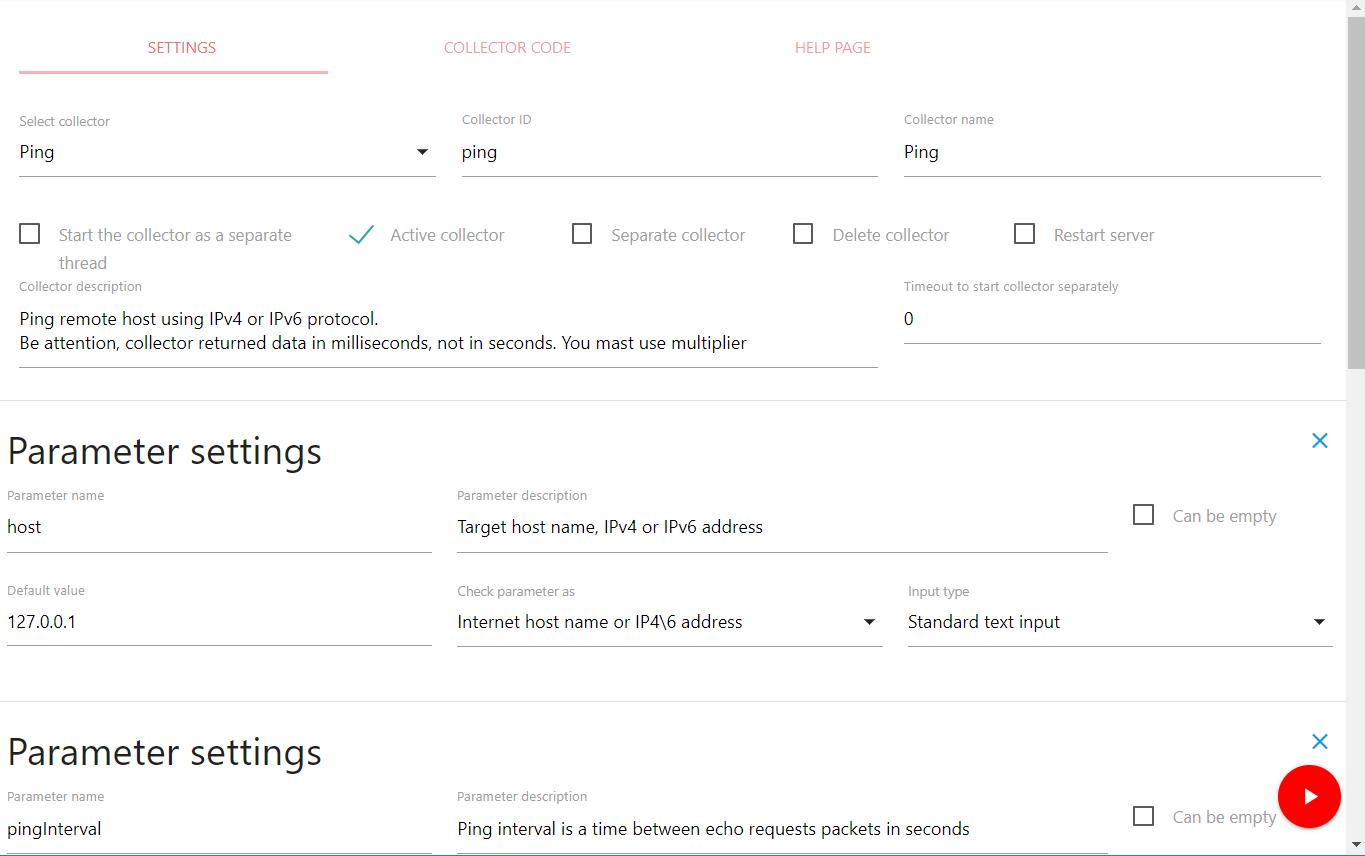Check Can be empty for pingInterval parameter
Screen dimensions: 1365x856
click(x=1143, y=816)
